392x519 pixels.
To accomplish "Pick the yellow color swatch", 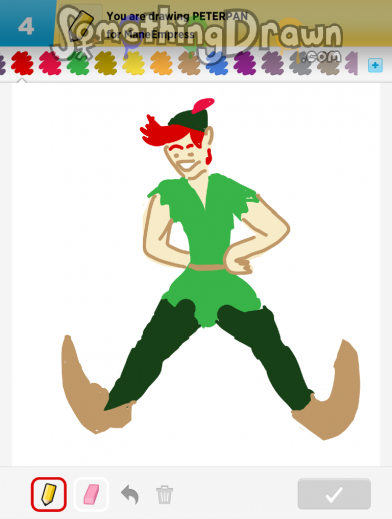I will point(133,63).
